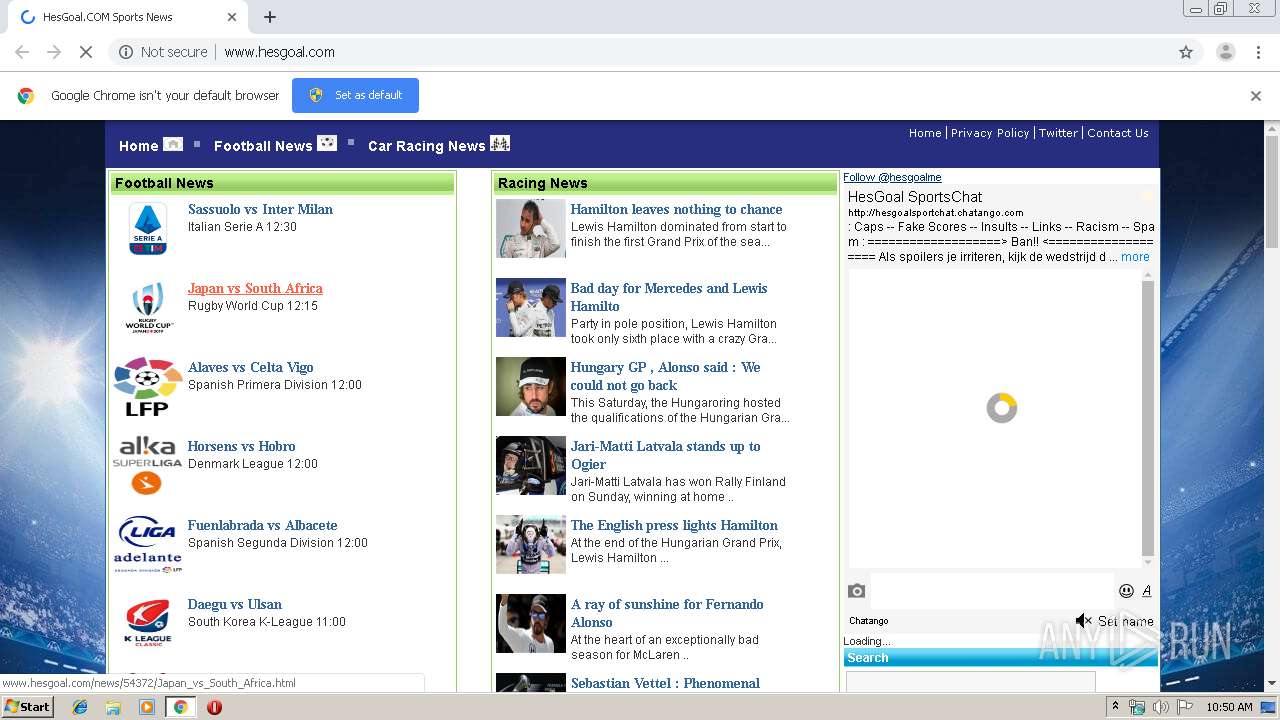Click the K League Classic logo

148,622
